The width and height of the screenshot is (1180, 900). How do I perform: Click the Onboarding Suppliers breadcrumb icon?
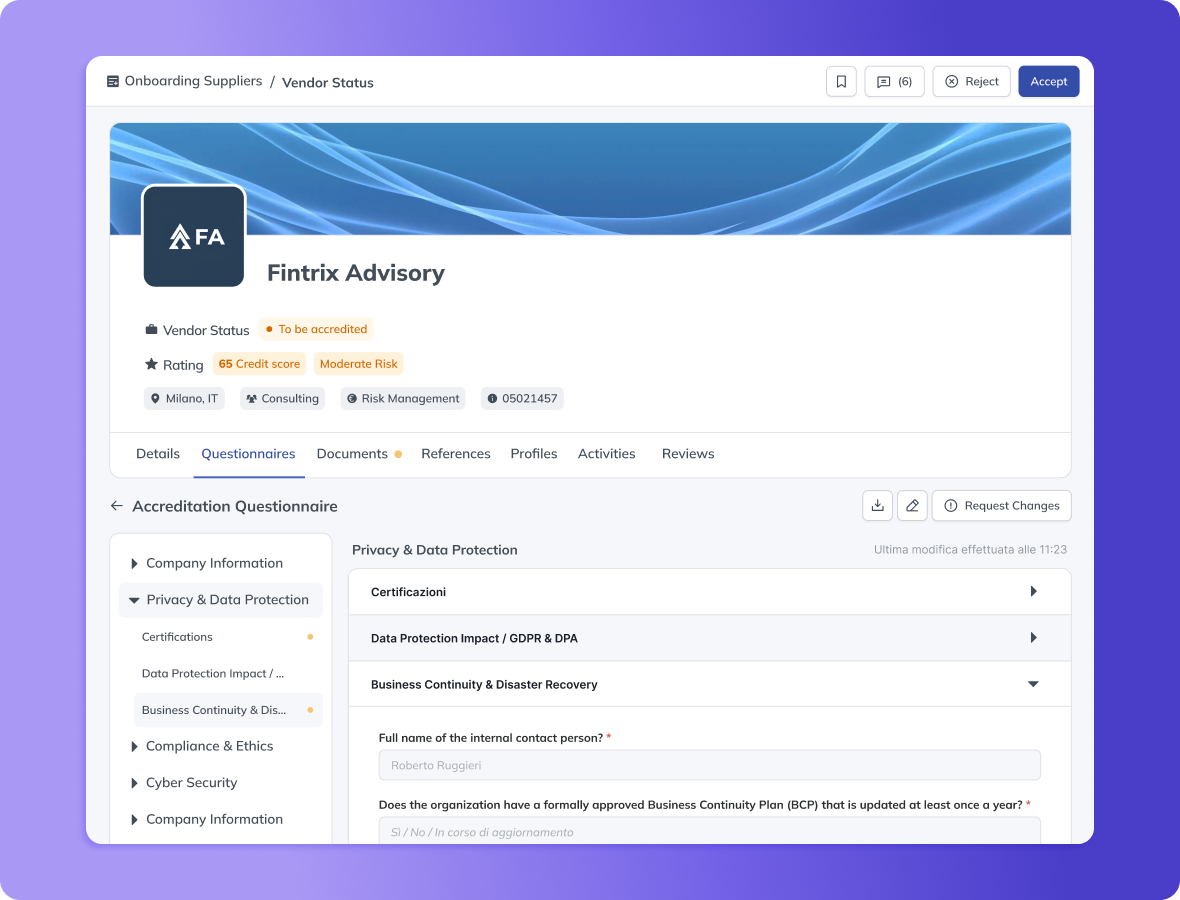(113, 81)
